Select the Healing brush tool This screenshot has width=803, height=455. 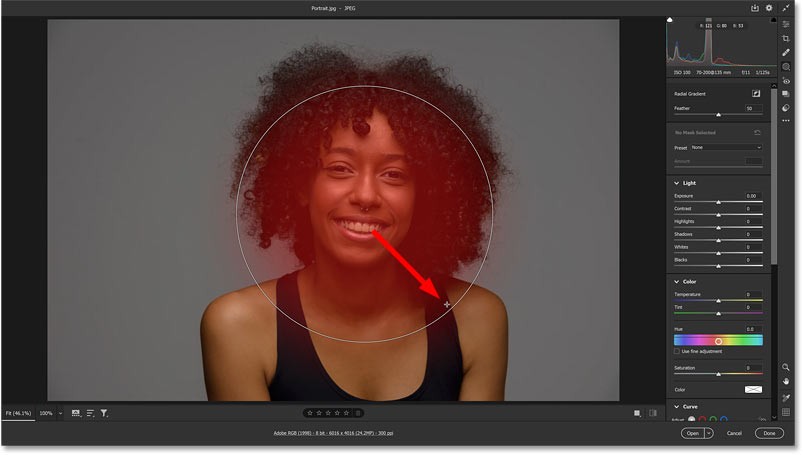tap(786, 52)
